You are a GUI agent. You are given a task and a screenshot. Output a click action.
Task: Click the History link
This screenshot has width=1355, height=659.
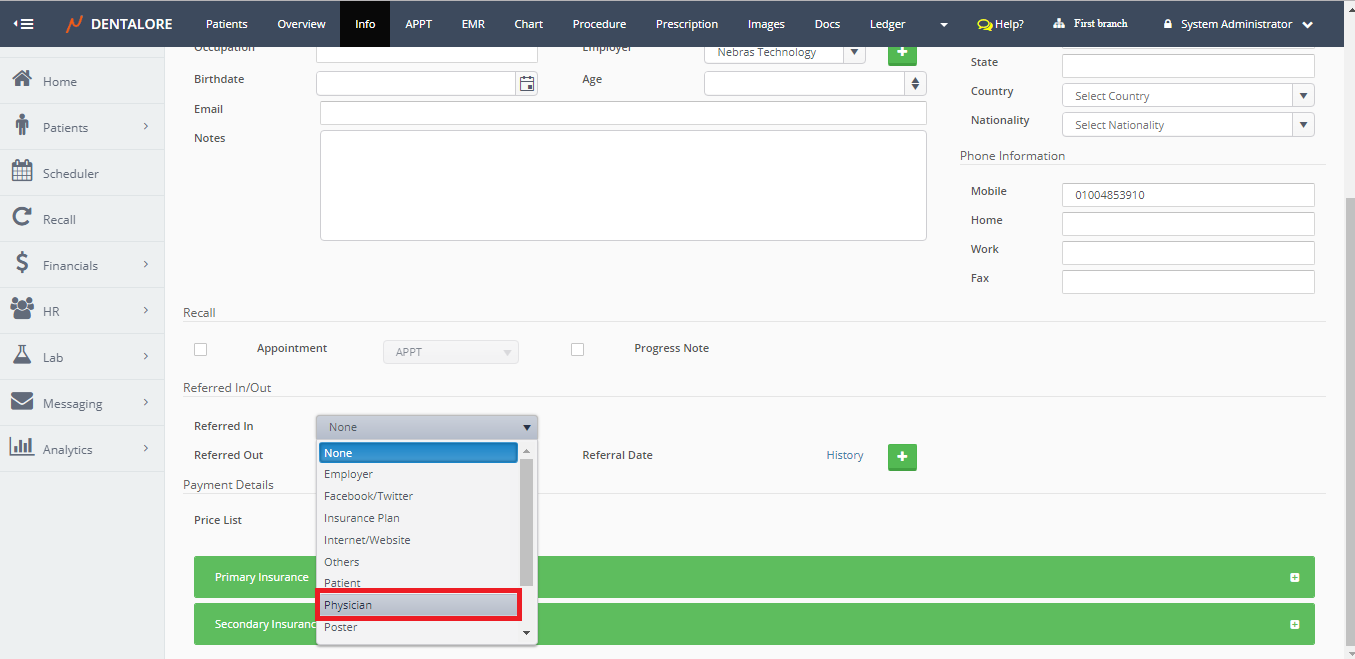tap(844, 455)
